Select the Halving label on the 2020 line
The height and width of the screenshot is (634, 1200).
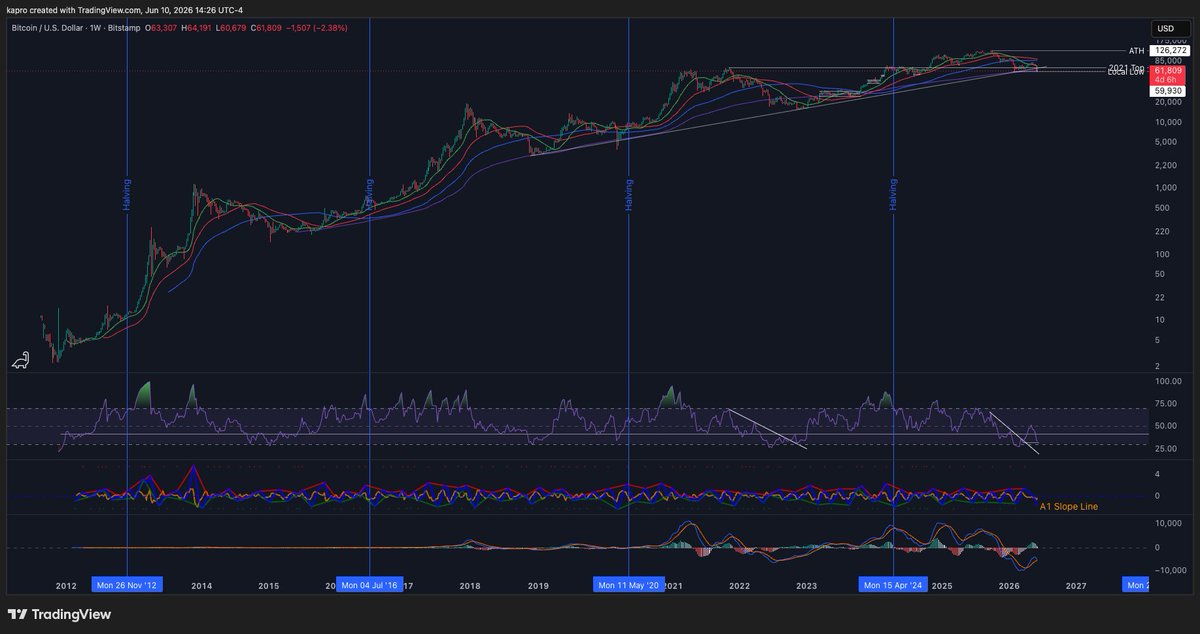tap(629, 194)
